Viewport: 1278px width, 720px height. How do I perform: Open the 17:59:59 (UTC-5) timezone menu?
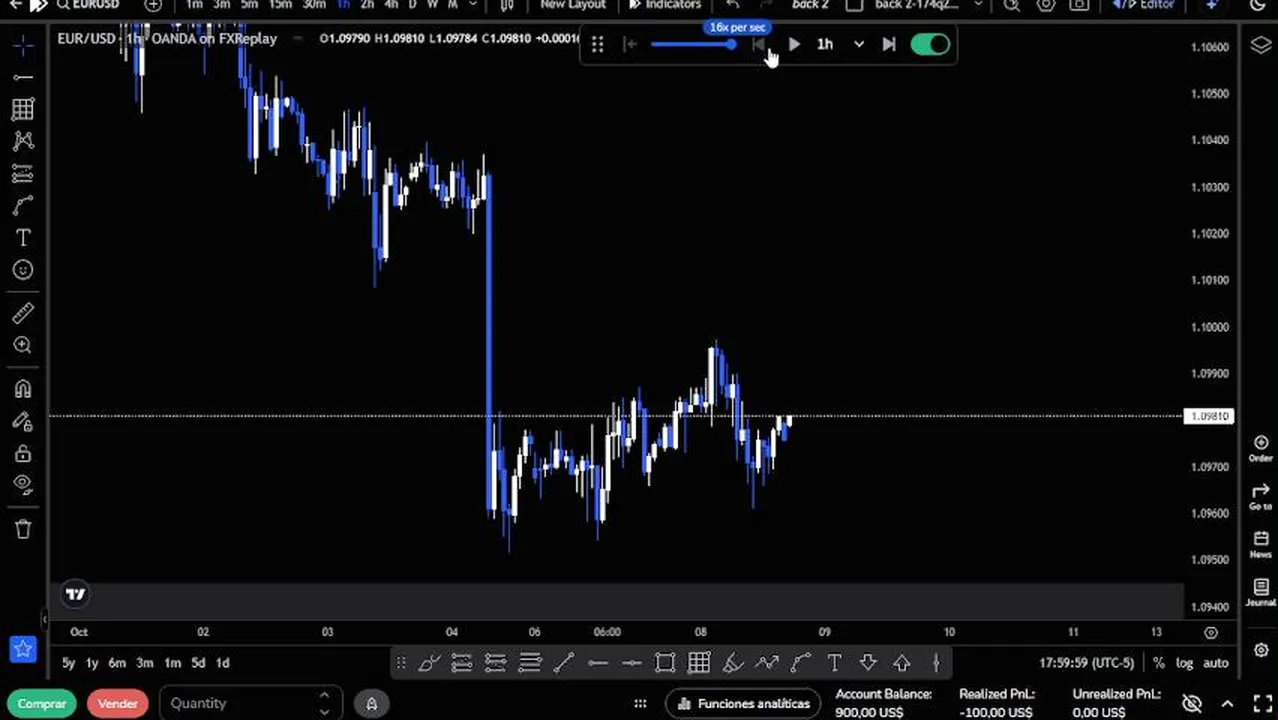pos(1086,663)
